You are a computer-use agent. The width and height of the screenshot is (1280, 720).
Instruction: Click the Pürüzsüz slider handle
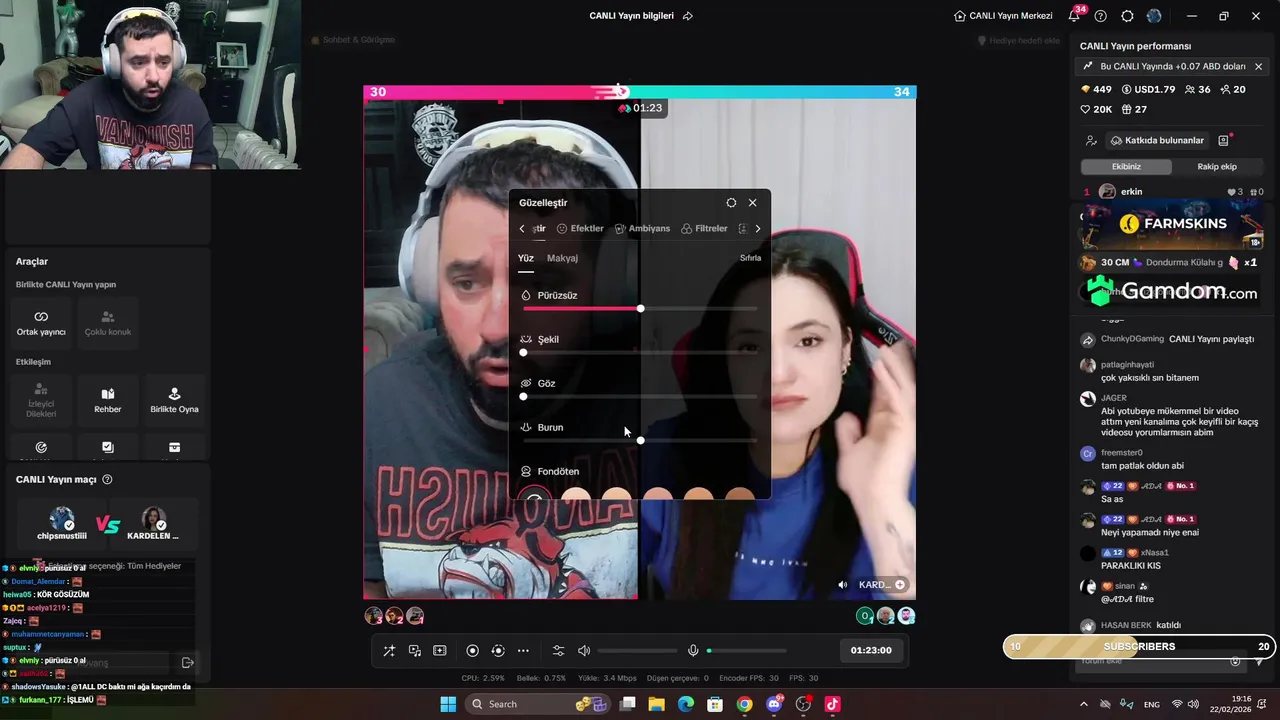click(640, 308)
